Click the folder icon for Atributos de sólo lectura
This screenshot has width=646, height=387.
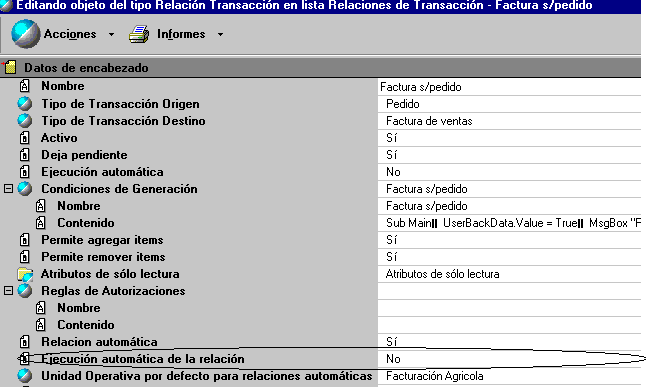(x=25, y=274)
